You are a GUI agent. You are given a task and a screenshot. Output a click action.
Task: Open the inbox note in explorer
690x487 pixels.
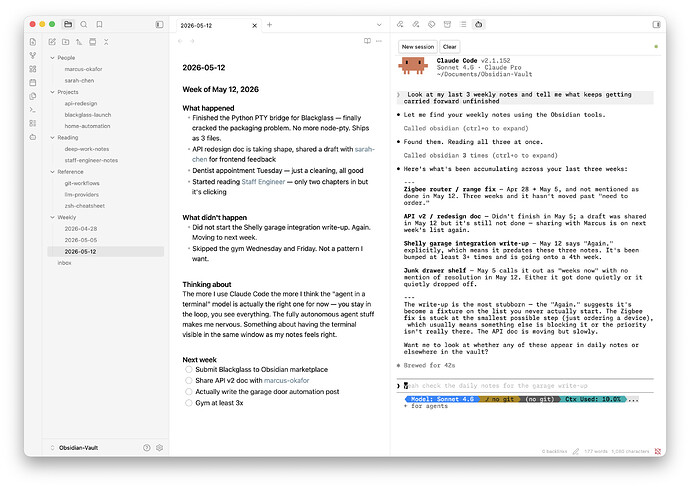(x=64, y=263)
